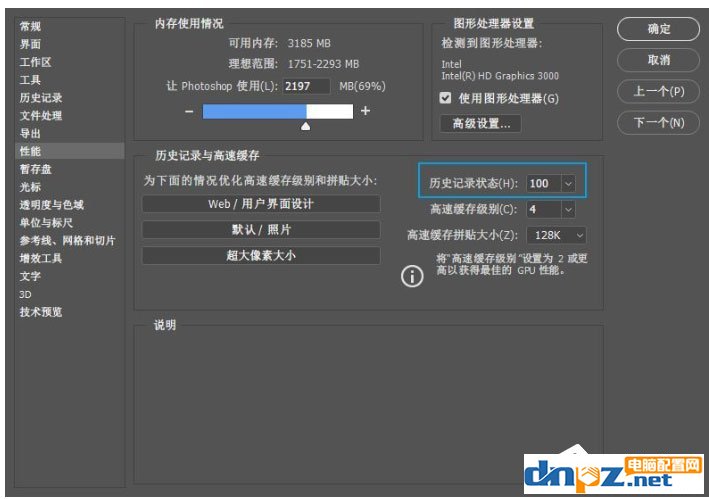The height and width of the screenshot is (499, 709).
Task: Click the memory usage slider bar
Action: 278,111
